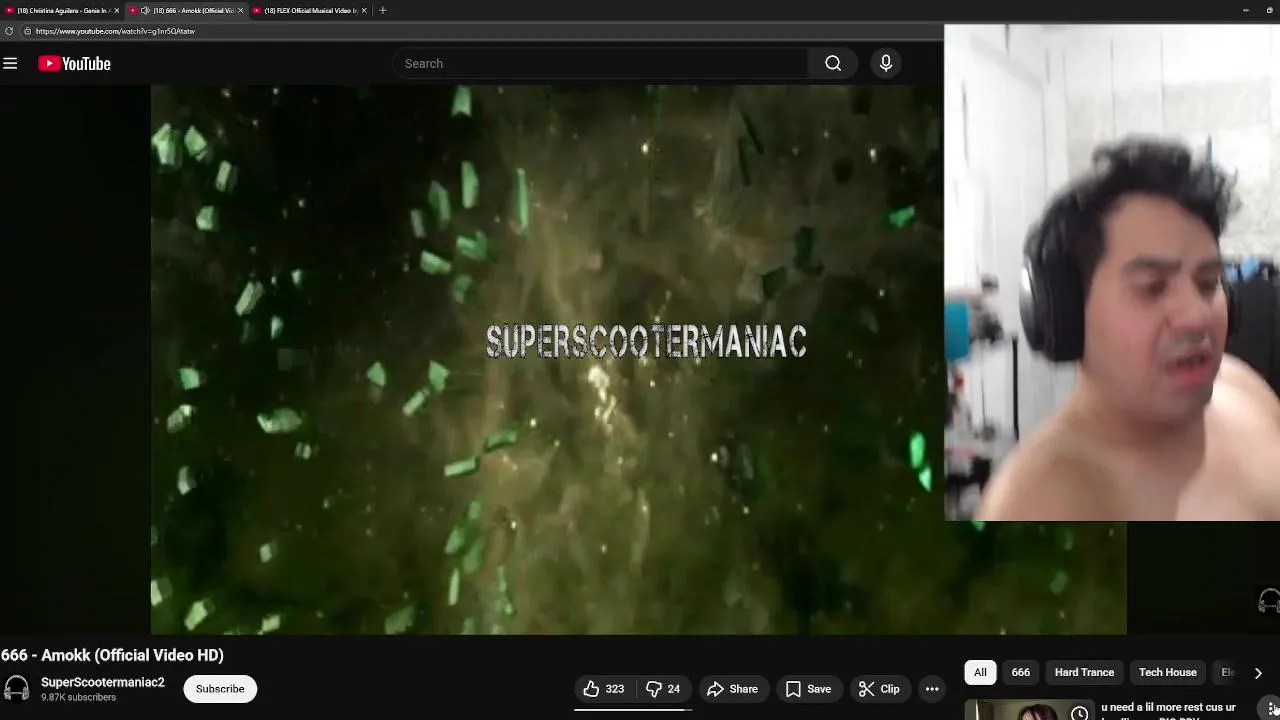Click the site security icon in address bar
Image resolution: width=1280 pixels, height=720 pixels.
tap(27, 31)
